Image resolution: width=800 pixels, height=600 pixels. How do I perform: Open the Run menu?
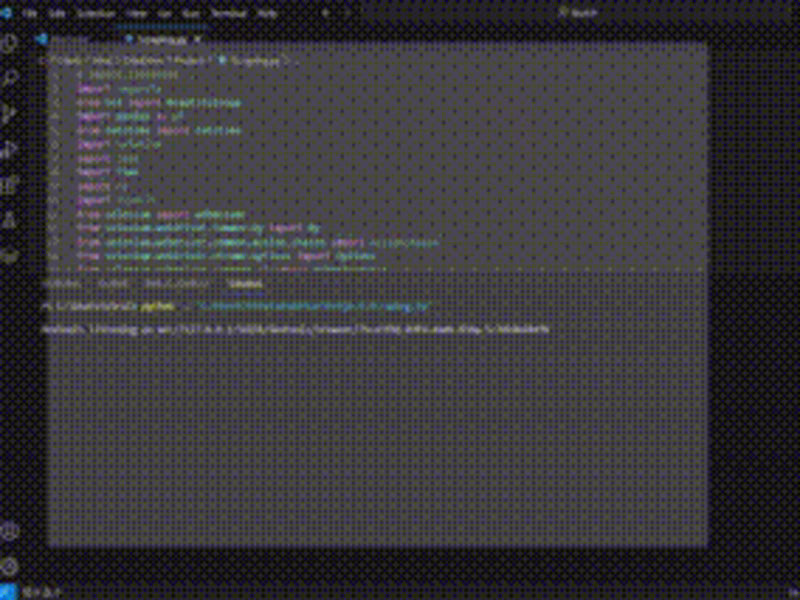pyautogui.click(x=191, y=13)
